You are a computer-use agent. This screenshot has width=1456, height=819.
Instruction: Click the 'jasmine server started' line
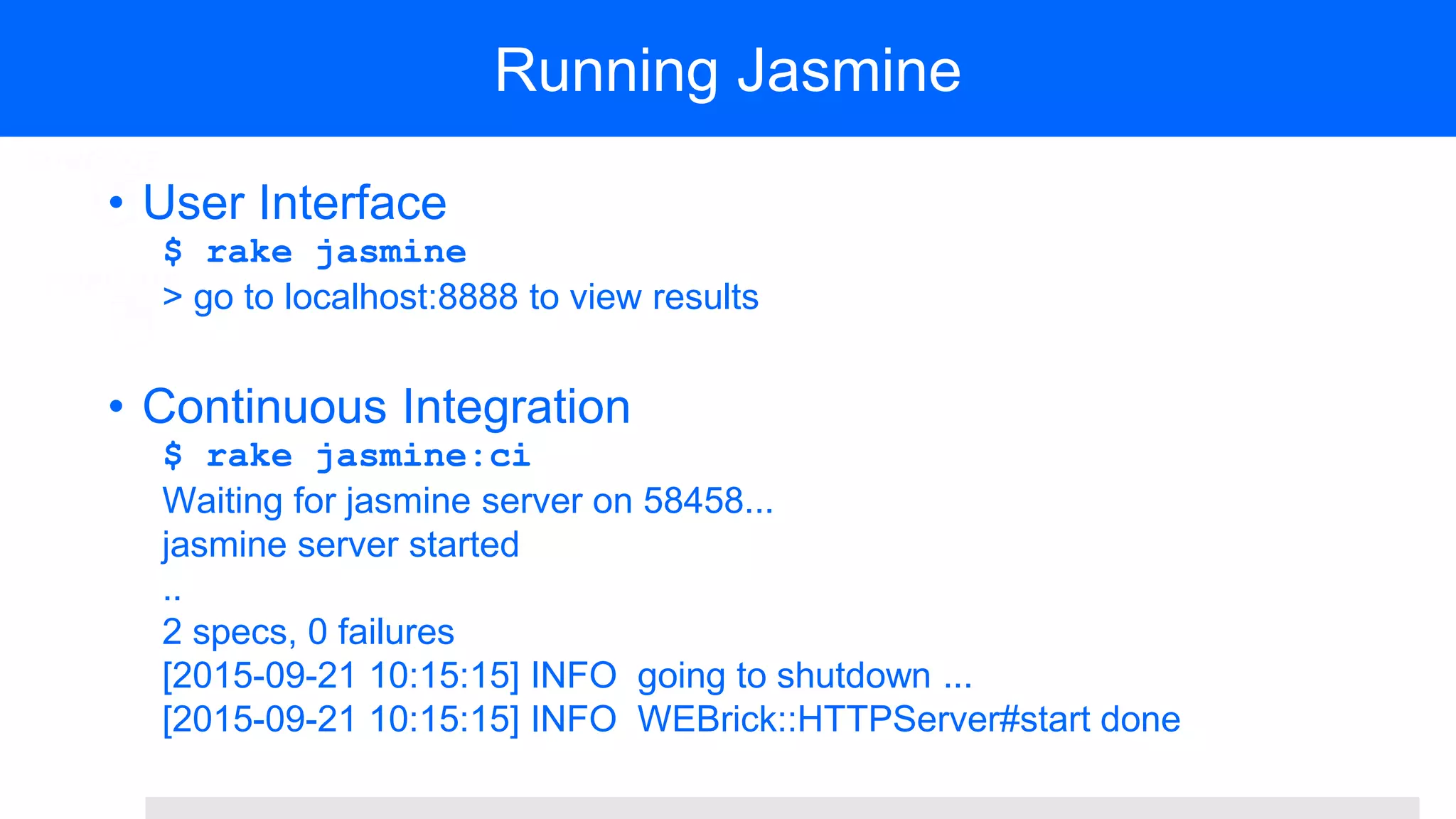(341, 545)
